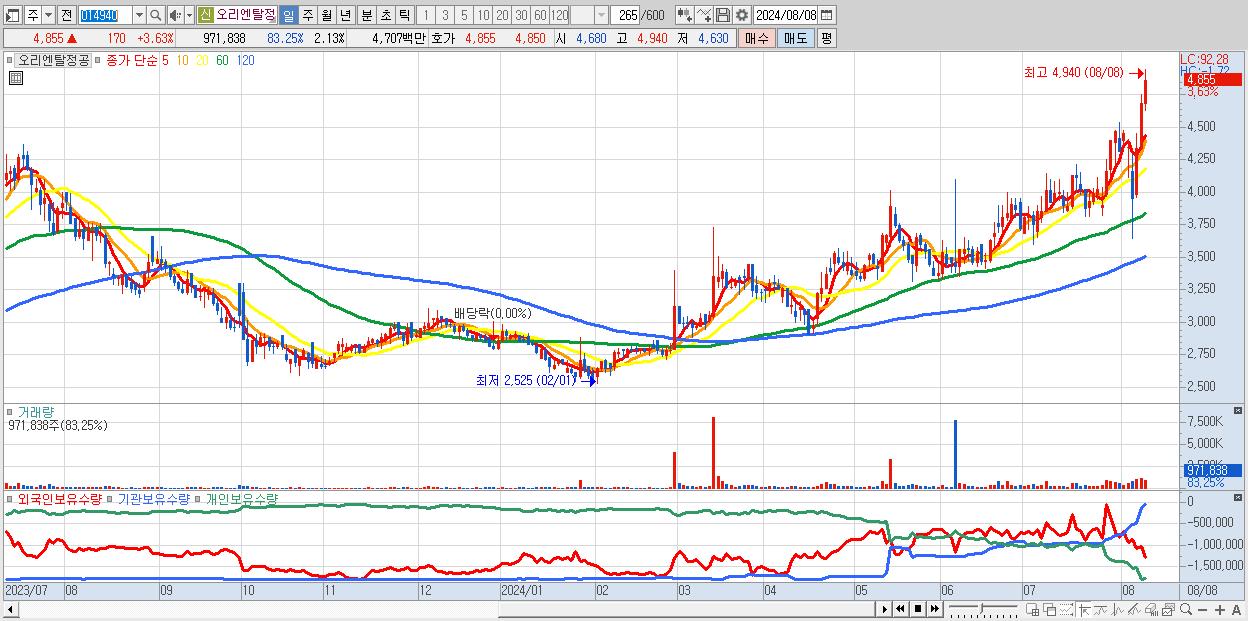Select interval 3 button
The image size is (1248, 621).
(445, 15)
